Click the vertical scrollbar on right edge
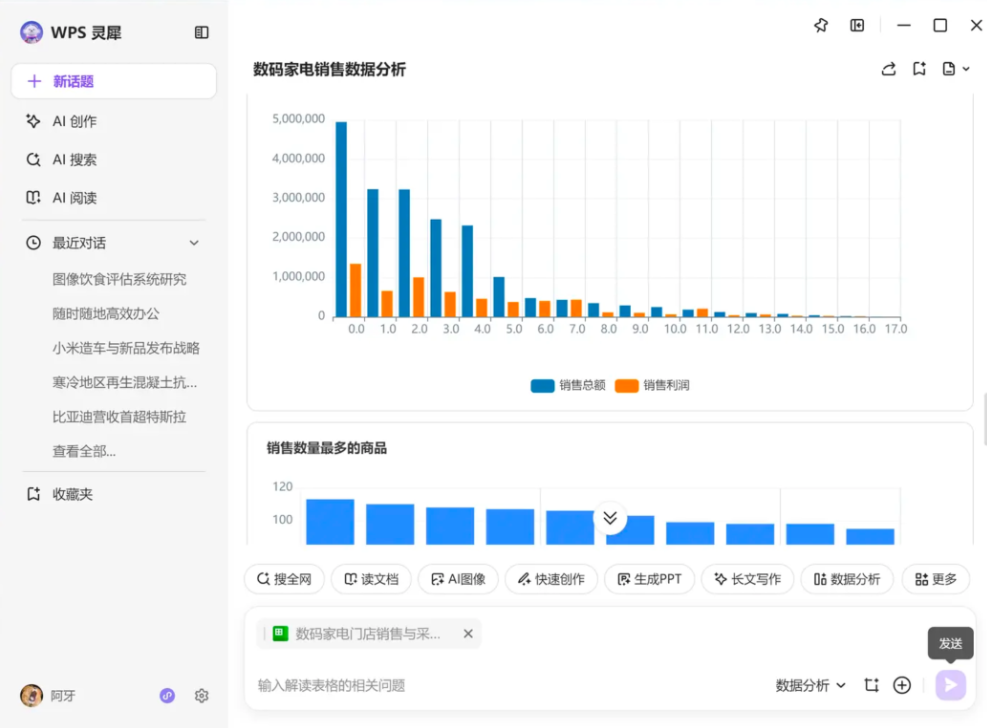The height and width of the screenshot is (728, 987). 984,418
